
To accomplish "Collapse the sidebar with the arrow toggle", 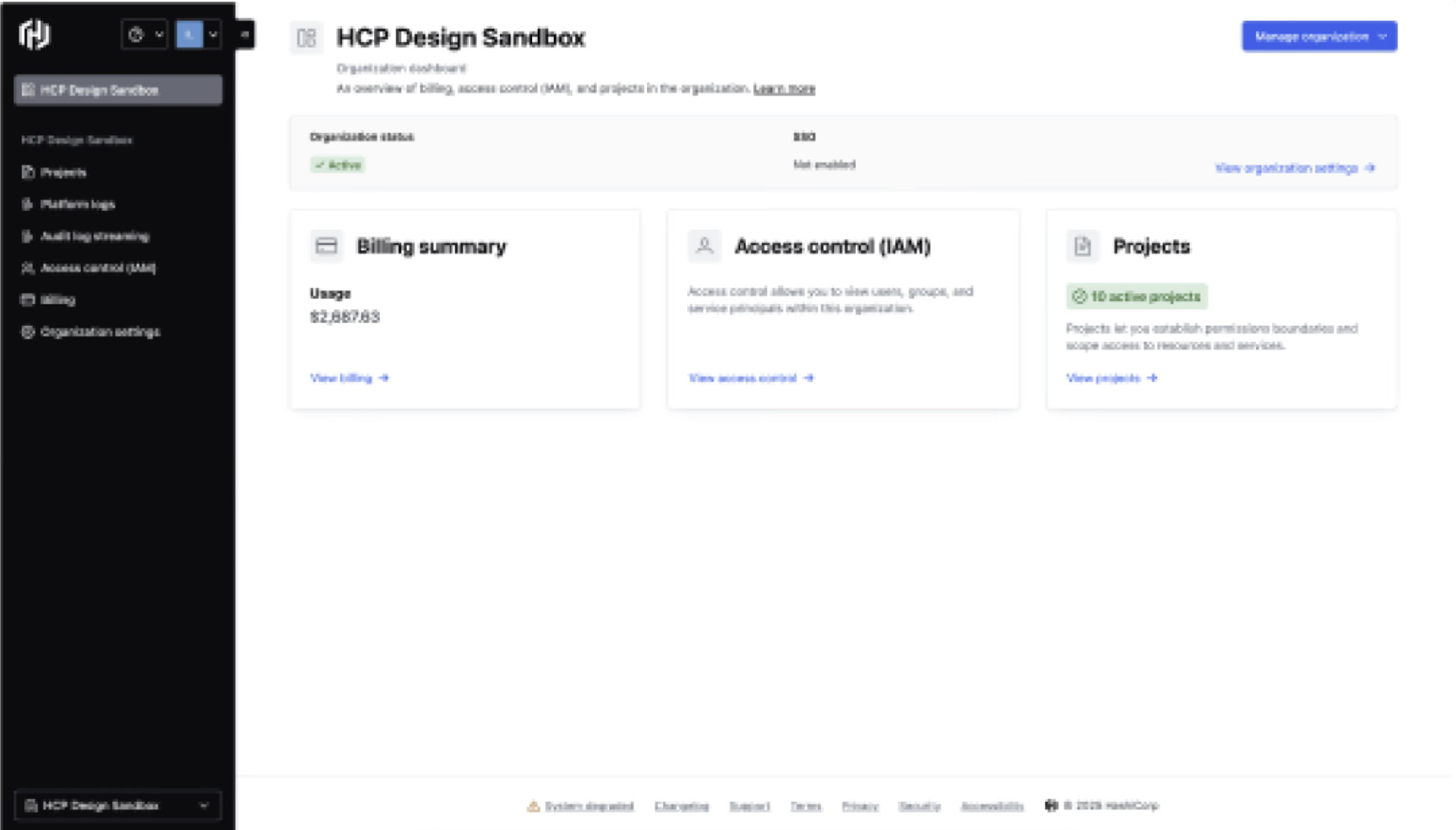I will (x=245, y=35).
